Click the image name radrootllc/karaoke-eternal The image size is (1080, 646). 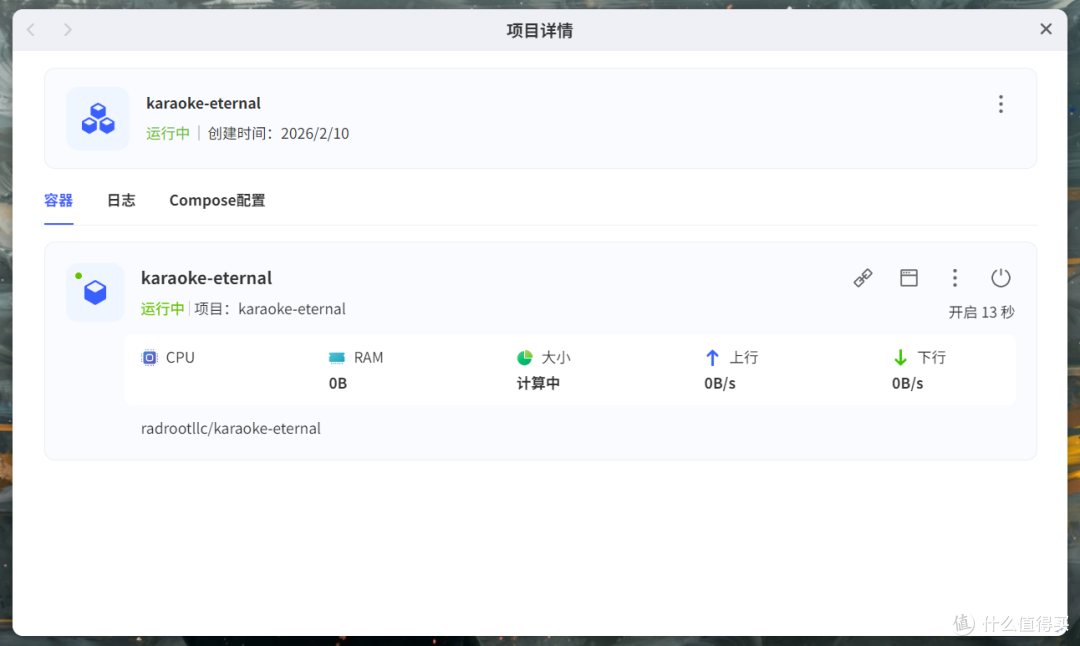tap(231, 428)
